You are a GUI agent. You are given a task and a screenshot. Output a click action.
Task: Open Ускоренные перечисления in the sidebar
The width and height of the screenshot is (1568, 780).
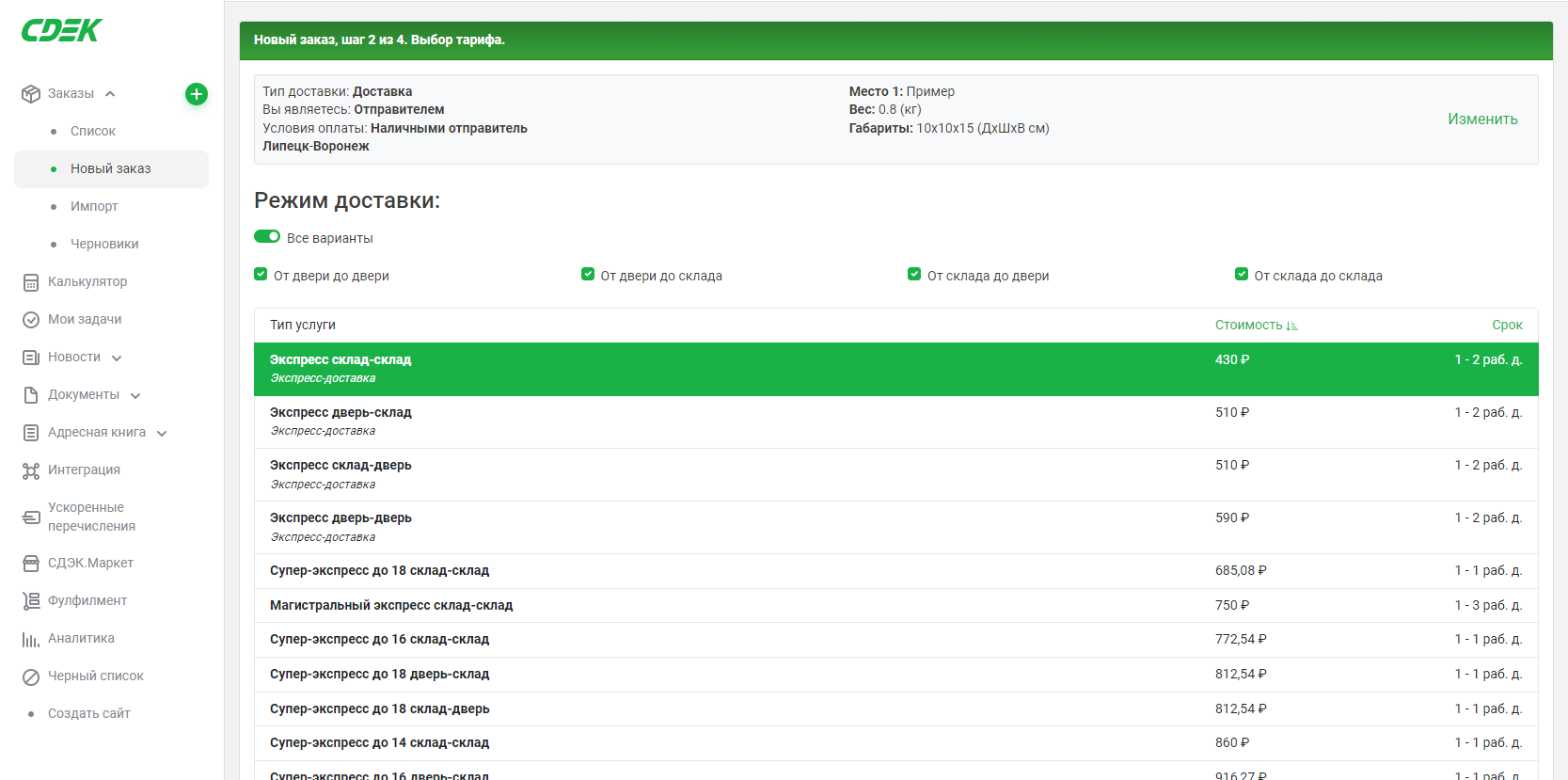(x=91, y=517)
